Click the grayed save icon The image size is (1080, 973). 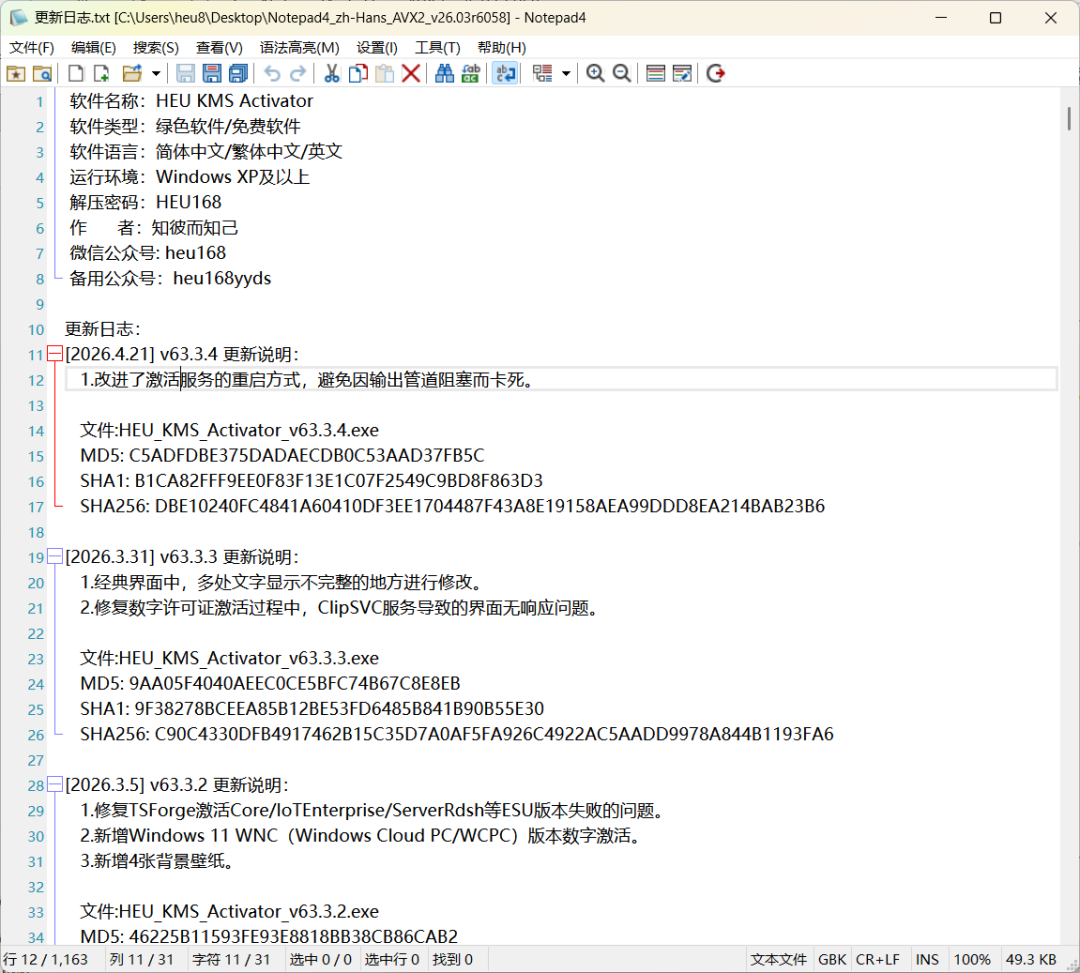185,74
